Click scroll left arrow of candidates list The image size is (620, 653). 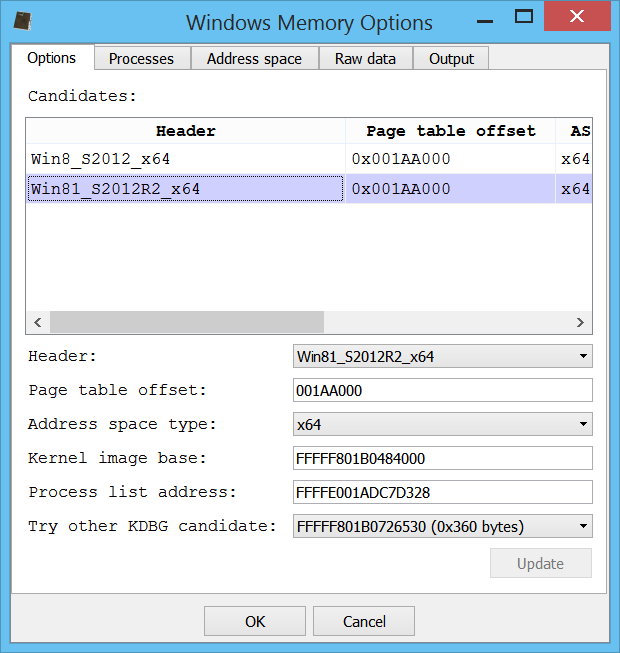(x=38, y=322)
